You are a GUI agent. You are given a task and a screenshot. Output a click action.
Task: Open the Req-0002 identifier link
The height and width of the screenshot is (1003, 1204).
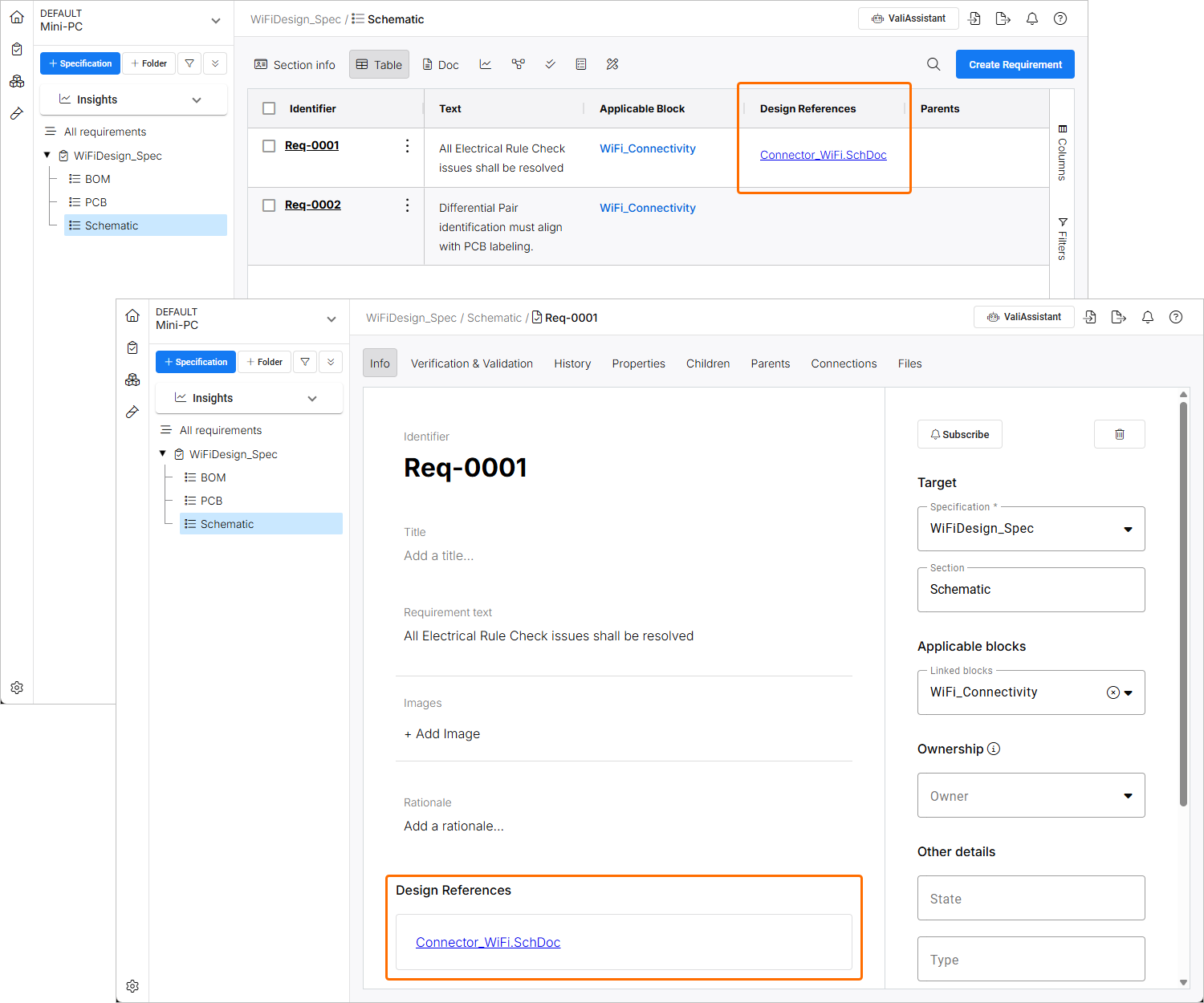[x=313, y=205]
